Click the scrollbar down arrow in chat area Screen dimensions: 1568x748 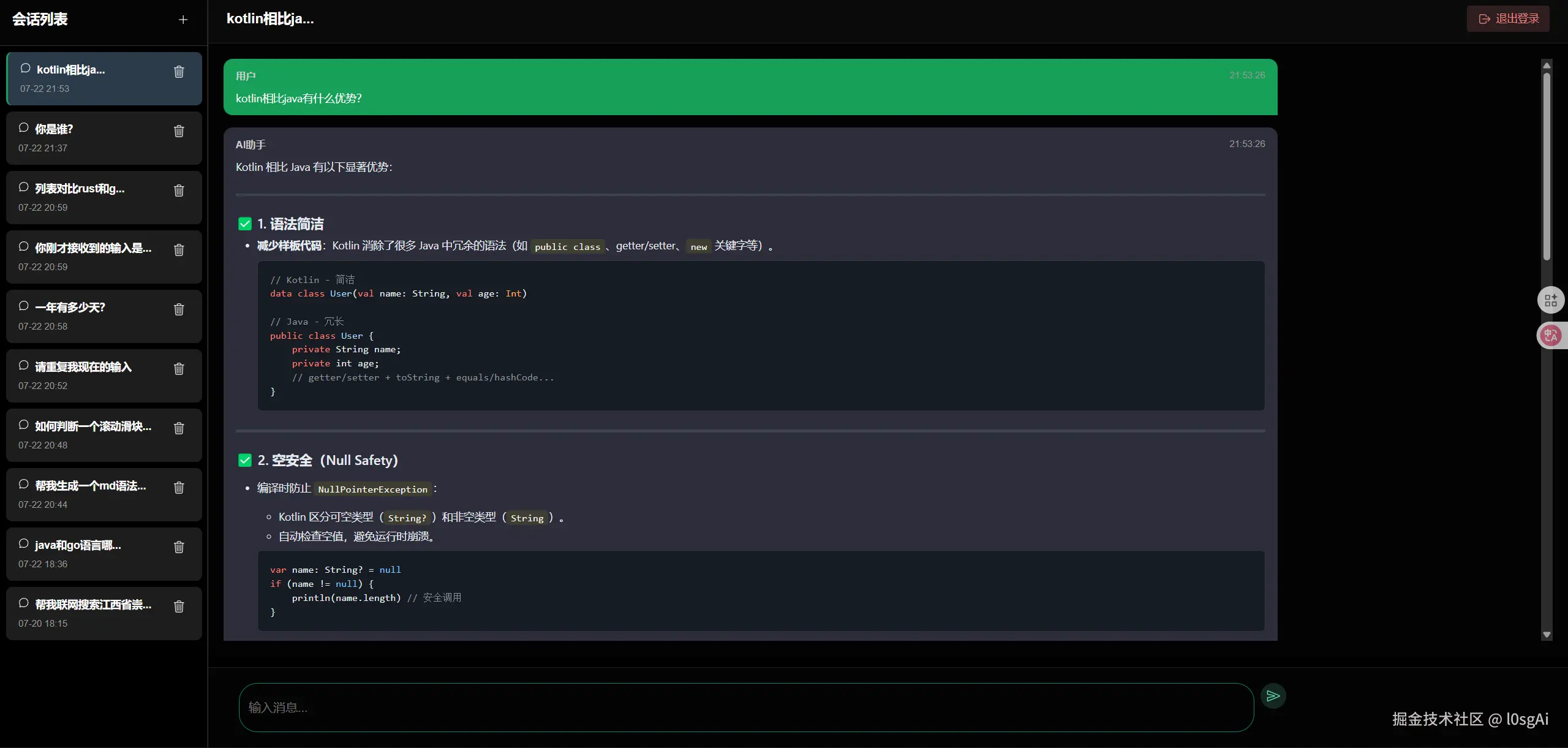[1547, 635]
